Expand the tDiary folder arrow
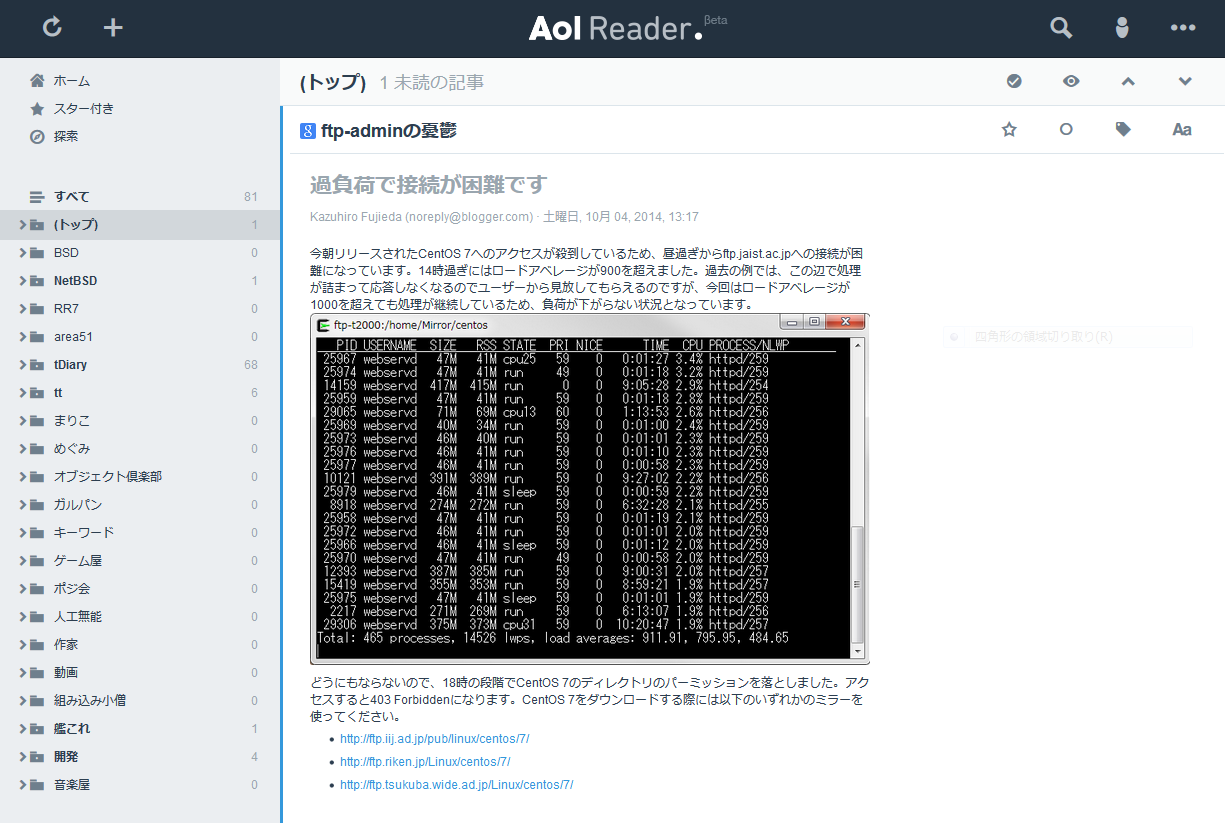The width and height of the screenshot is (1225, 823). coord(22,364)
